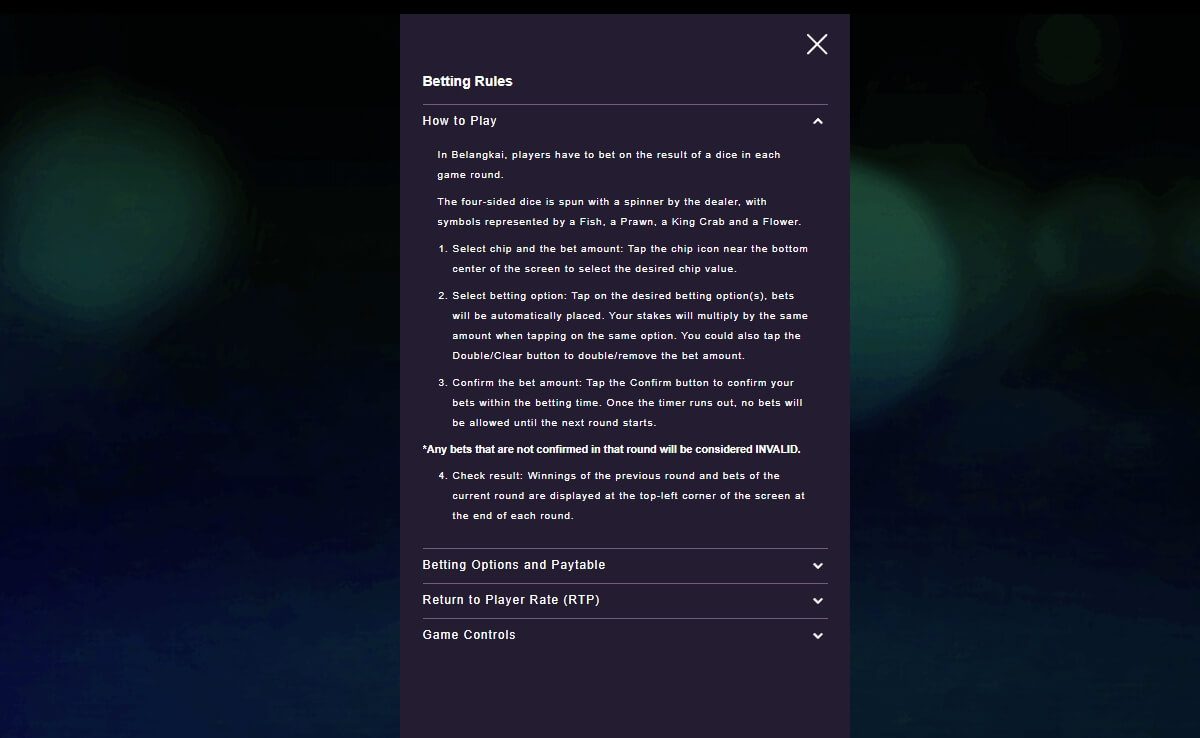Close the Betting Rules panel
The image size is (1200, 738).
point(817,44)
